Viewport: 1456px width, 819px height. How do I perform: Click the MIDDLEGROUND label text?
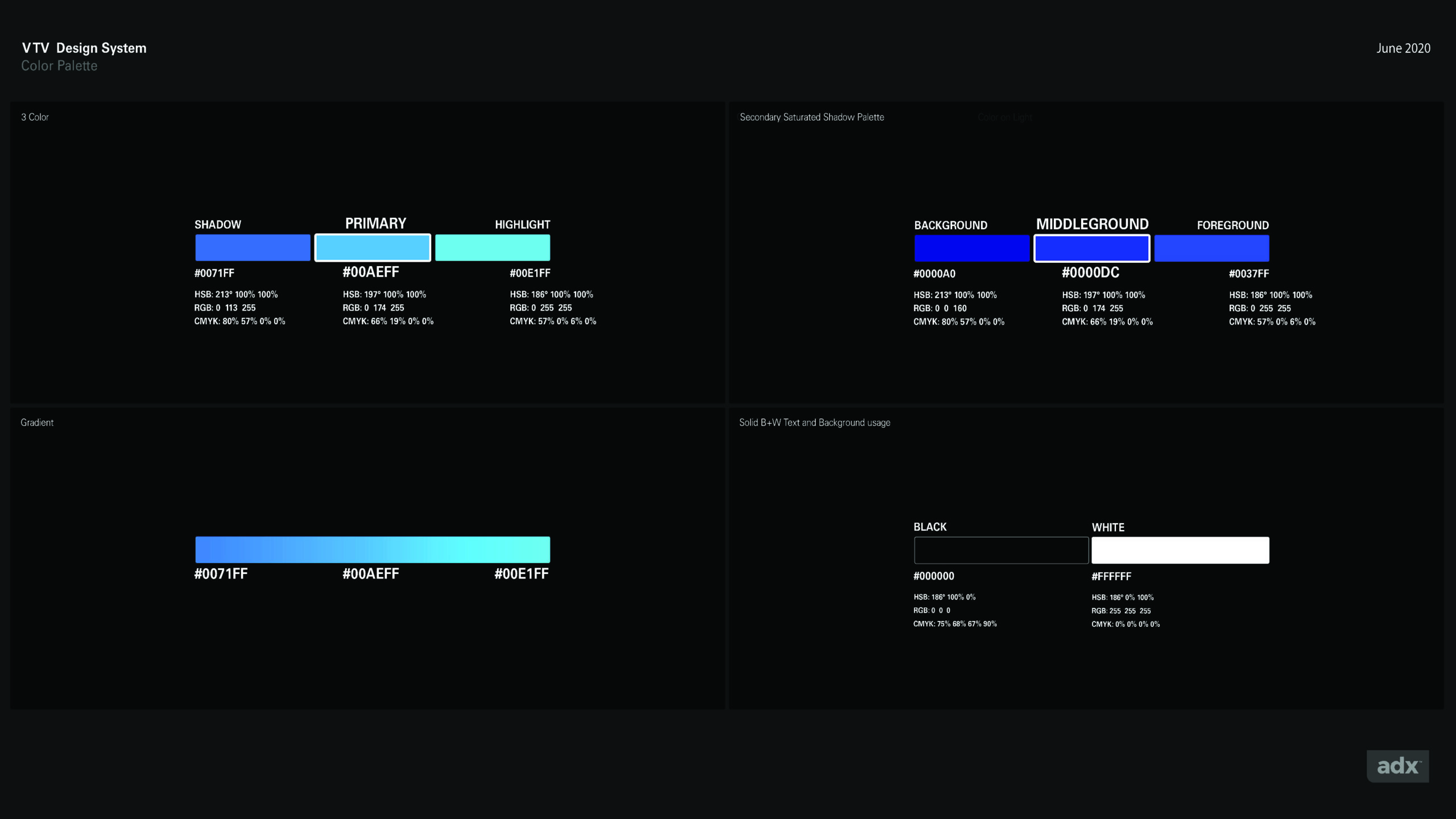(1092, 224)
